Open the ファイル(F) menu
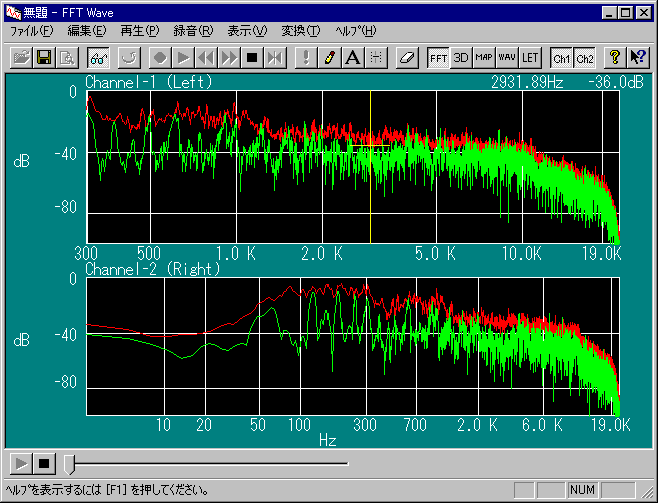 [31, 31]
